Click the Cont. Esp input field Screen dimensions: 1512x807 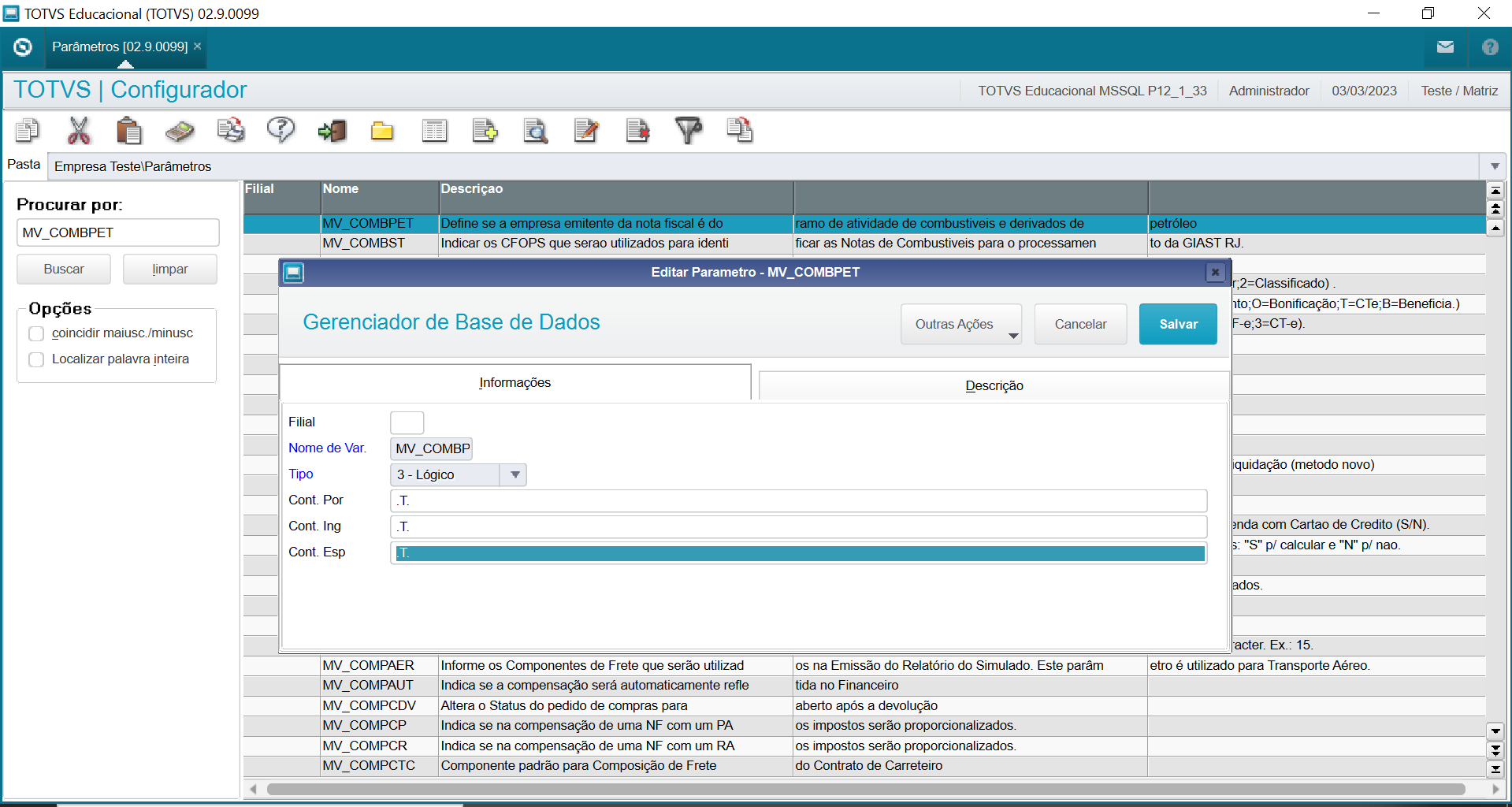pos(799,552)
